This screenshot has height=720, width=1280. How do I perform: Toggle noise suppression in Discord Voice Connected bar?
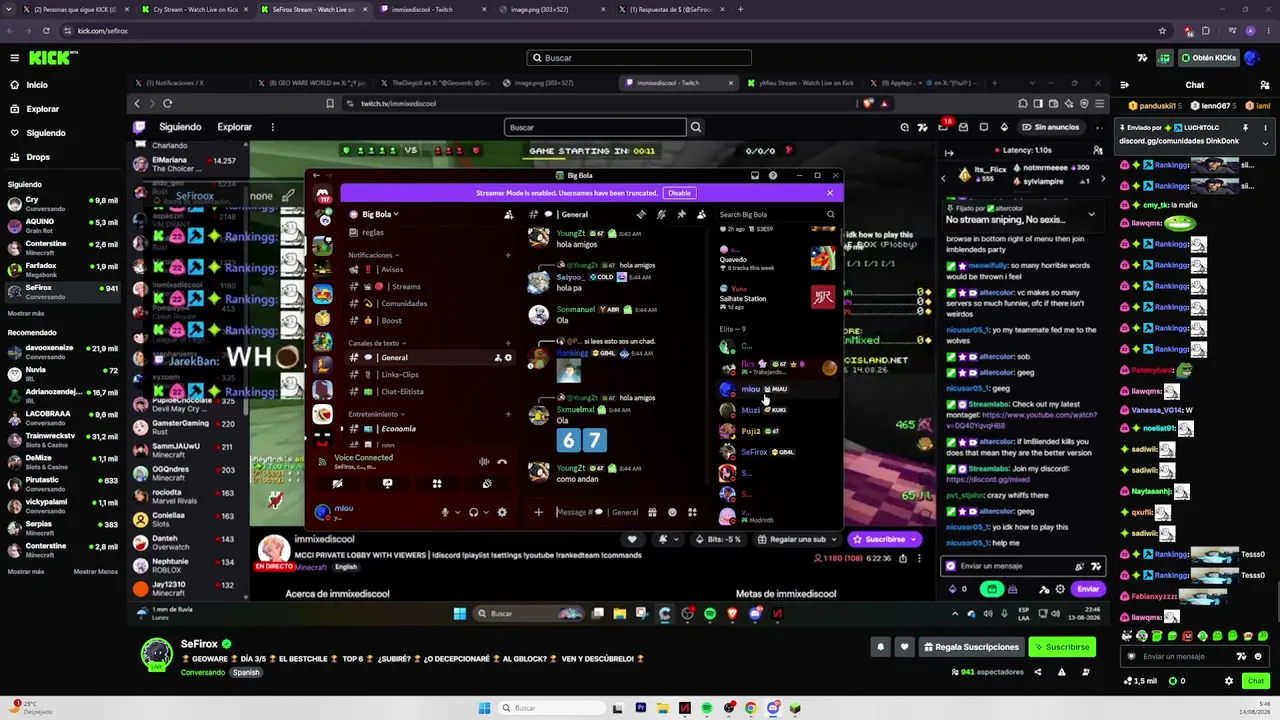(484, 462)
